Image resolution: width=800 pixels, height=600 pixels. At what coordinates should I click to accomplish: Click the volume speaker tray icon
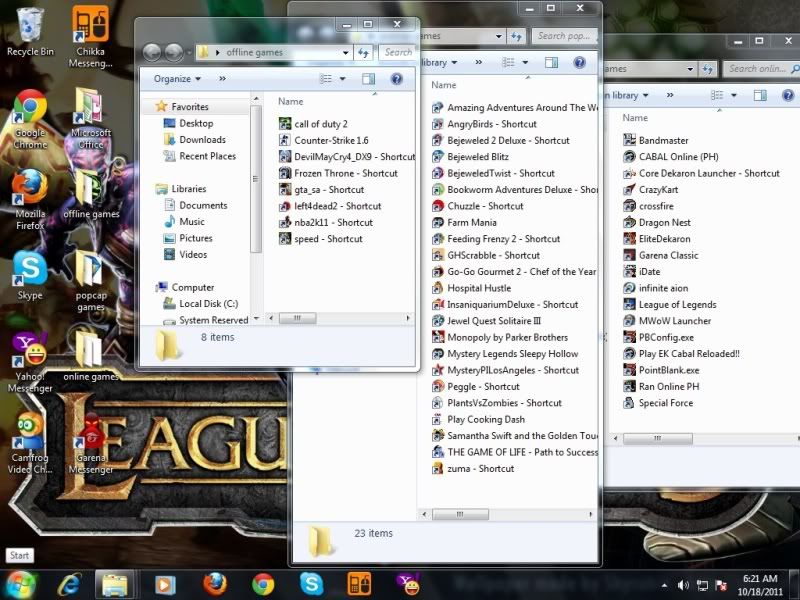[x=683, y=585]
